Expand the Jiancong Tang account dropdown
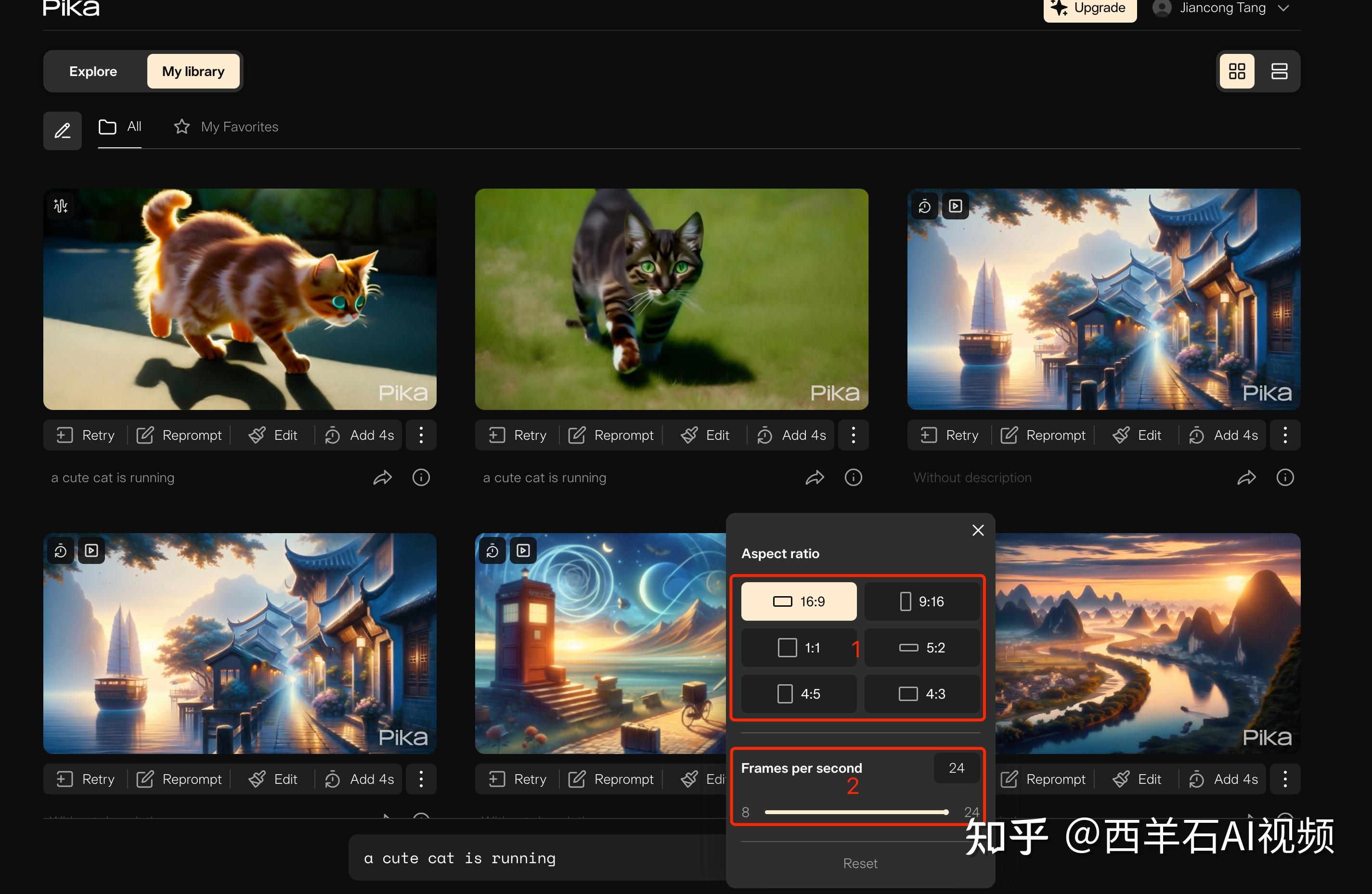The height and width of the screenshot is (894, 1372). click(x=1284, y=8)
